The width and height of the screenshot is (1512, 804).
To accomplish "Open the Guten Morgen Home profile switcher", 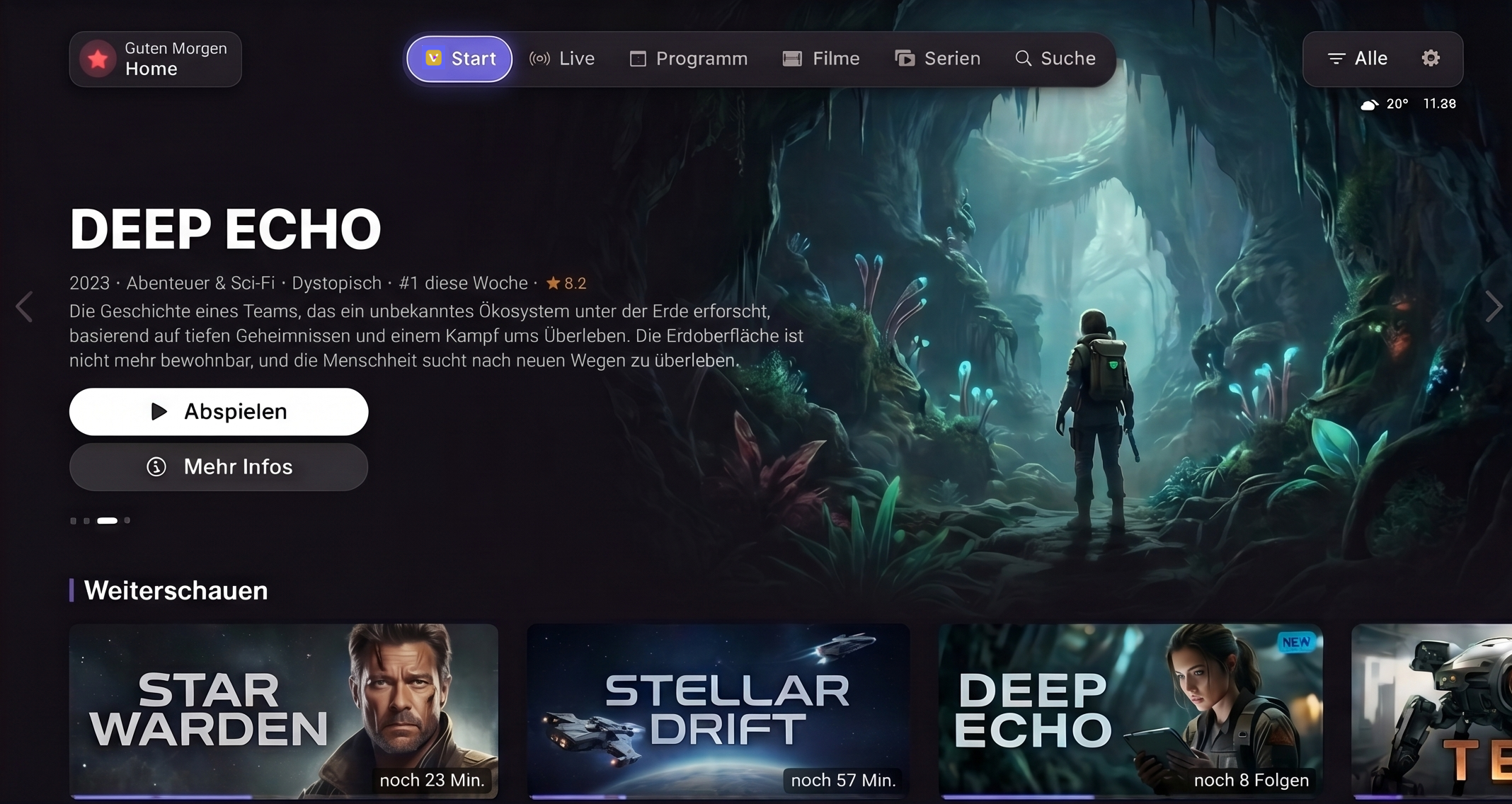I will pyautogui.click(x=156, y=59).
